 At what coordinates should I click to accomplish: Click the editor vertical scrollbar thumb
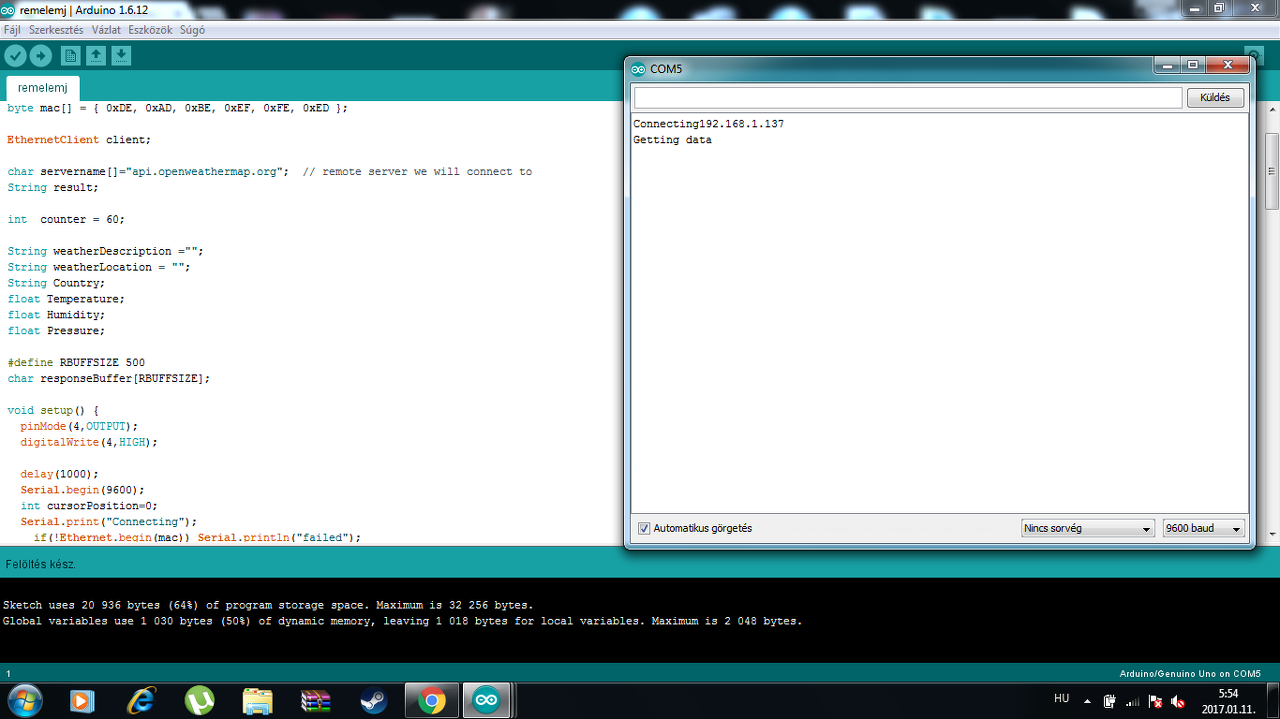(1272, 169)
